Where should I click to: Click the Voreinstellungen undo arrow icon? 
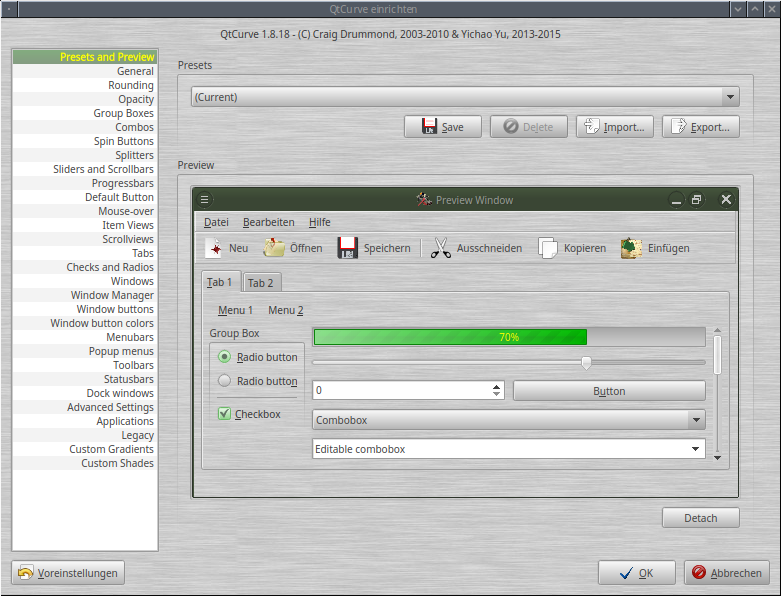click(25, 573)
